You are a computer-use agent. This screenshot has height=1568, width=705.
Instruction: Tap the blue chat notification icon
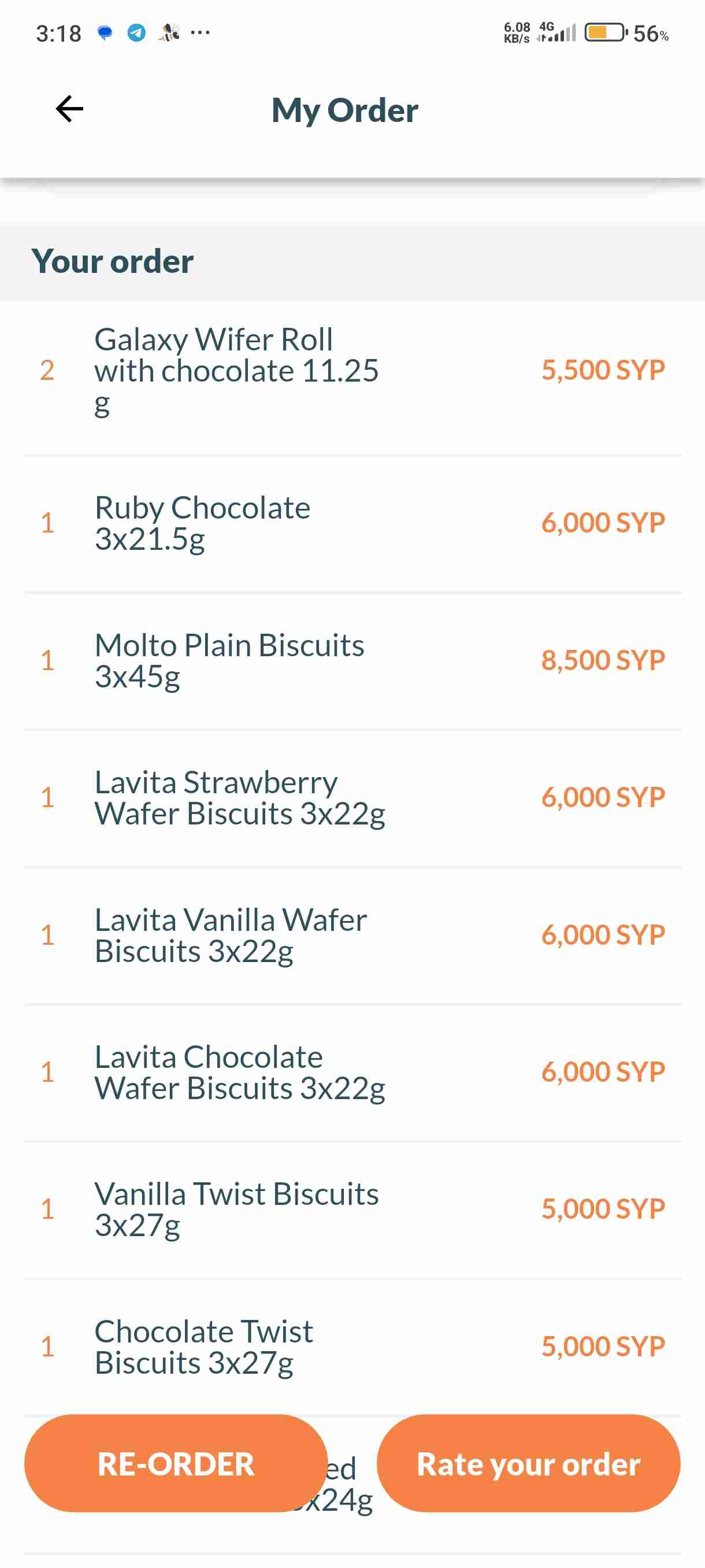pyautogui.click(x=105, y=33)
